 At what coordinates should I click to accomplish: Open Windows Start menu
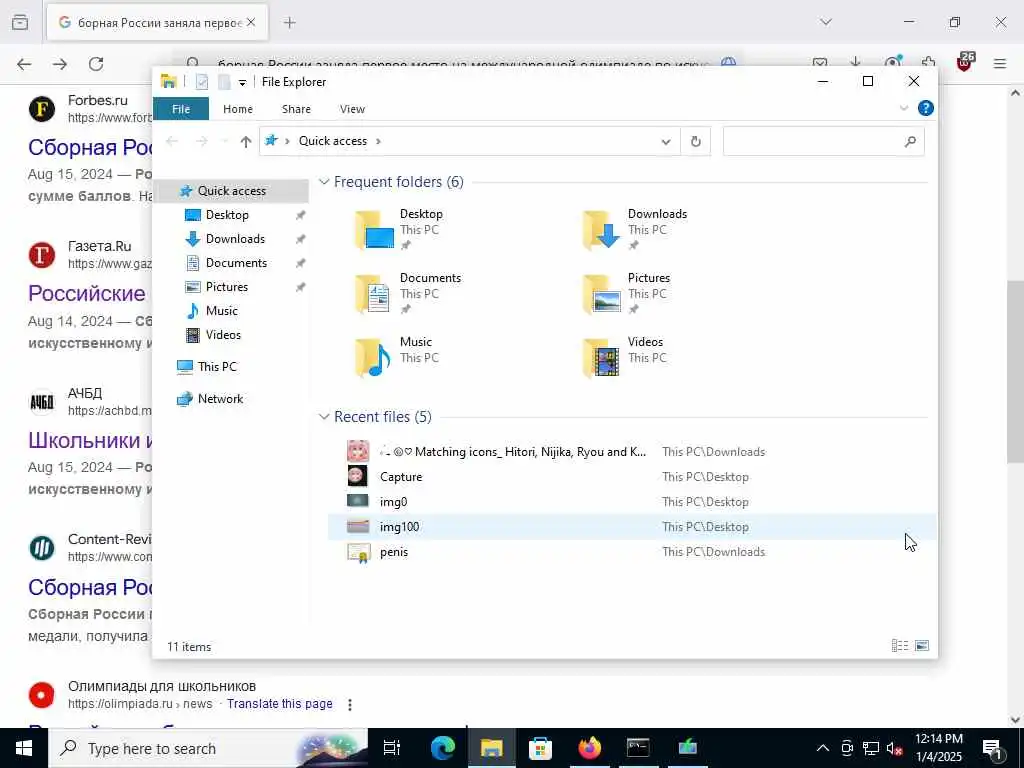click(x=24, y=748)
